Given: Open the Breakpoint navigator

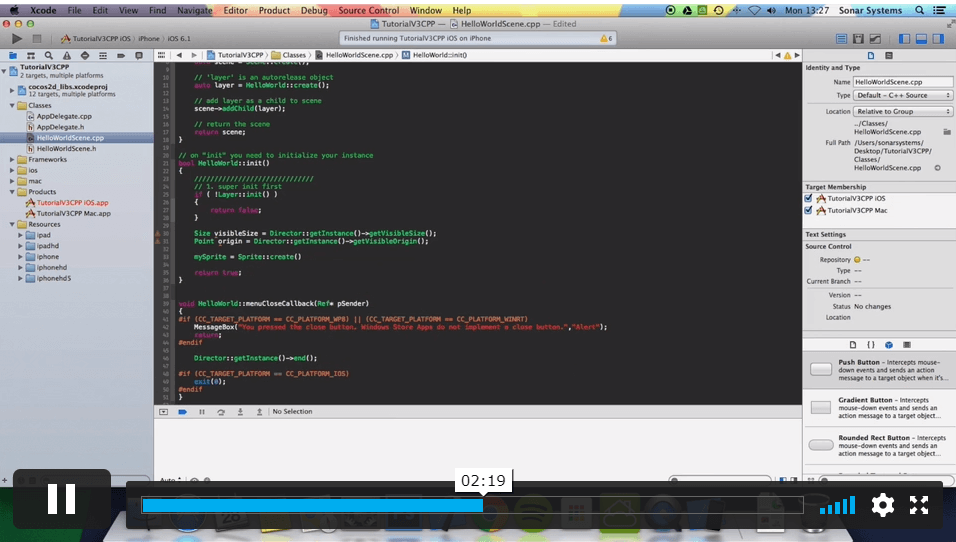Looking at the screenshot, I should pos(121,55).
